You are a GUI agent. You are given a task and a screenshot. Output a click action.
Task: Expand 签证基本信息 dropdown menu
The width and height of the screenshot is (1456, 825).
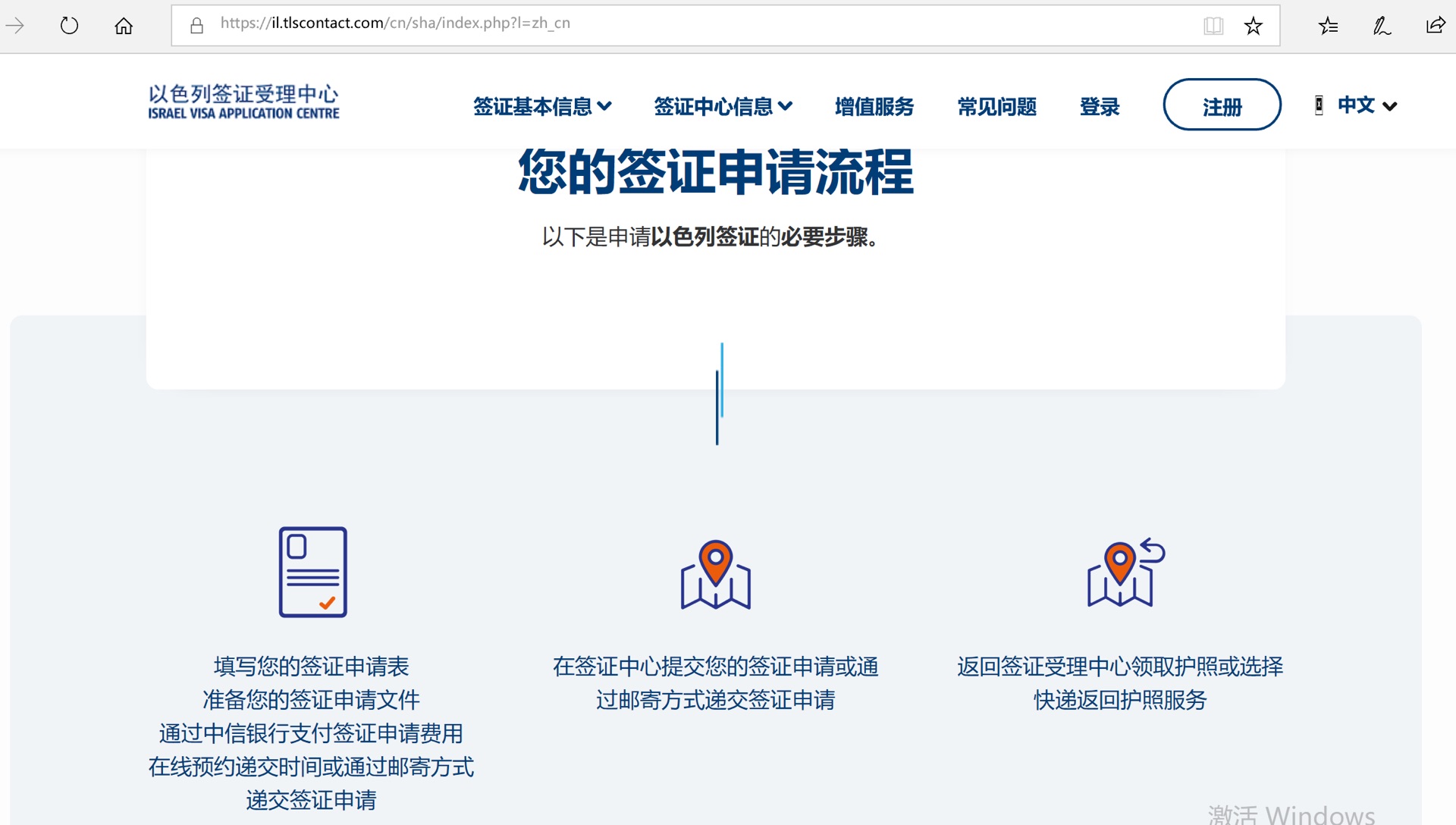[x=542, y=106]
